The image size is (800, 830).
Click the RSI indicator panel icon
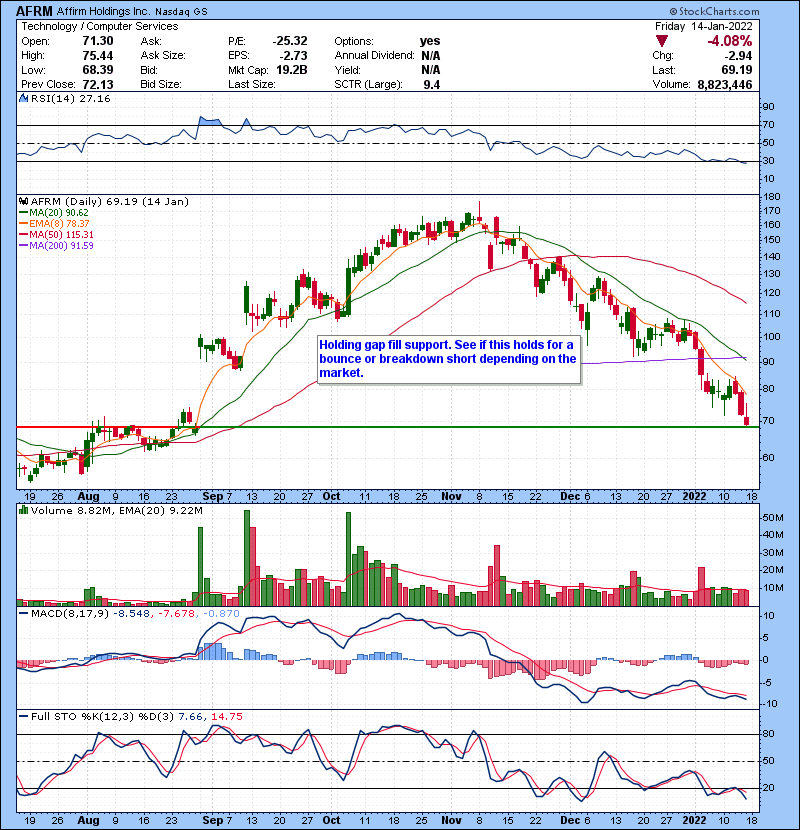click(24, 98)
